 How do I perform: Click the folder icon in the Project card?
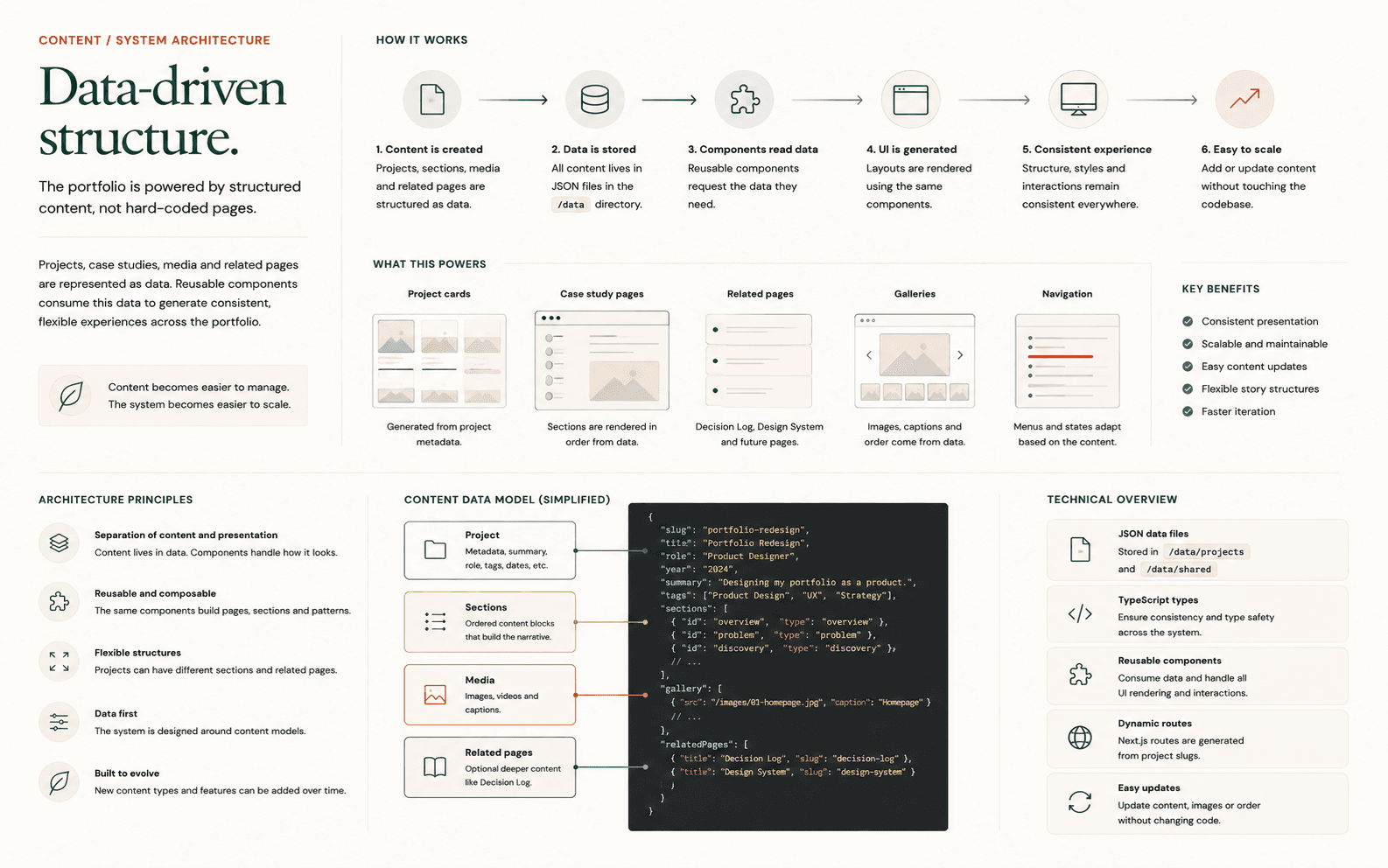(435, 549)
